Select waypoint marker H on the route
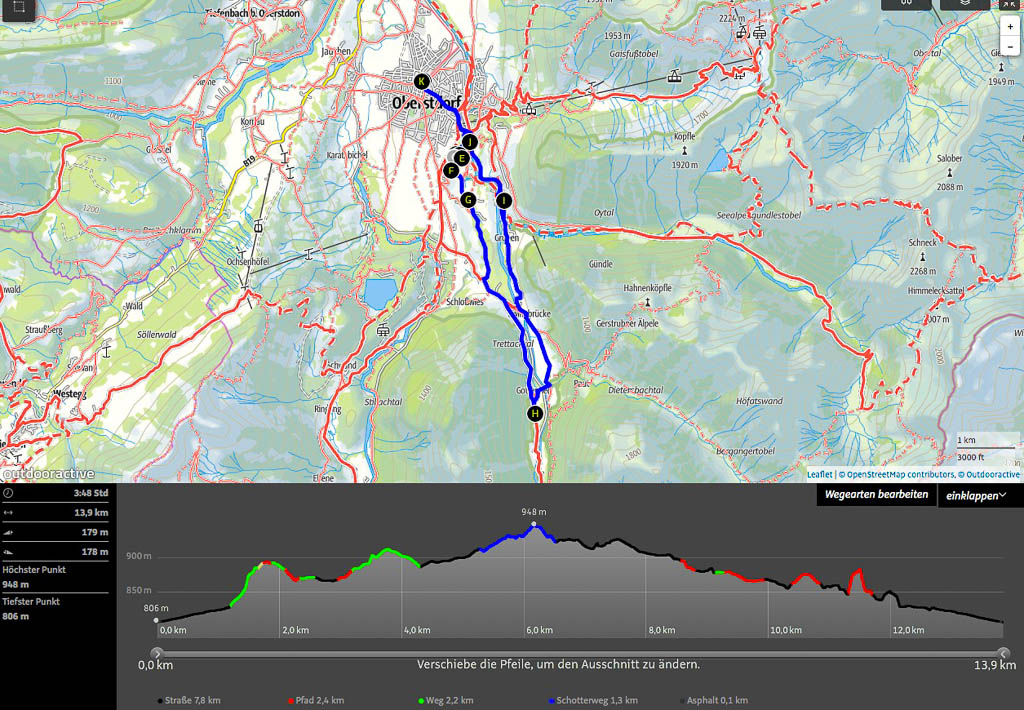The width and height of the screenshot is (1024, 710). (535, 414)
